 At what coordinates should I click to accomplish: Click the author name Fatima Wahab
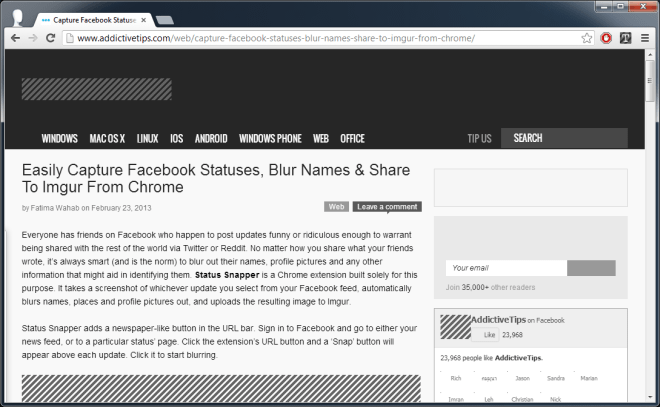55,208
